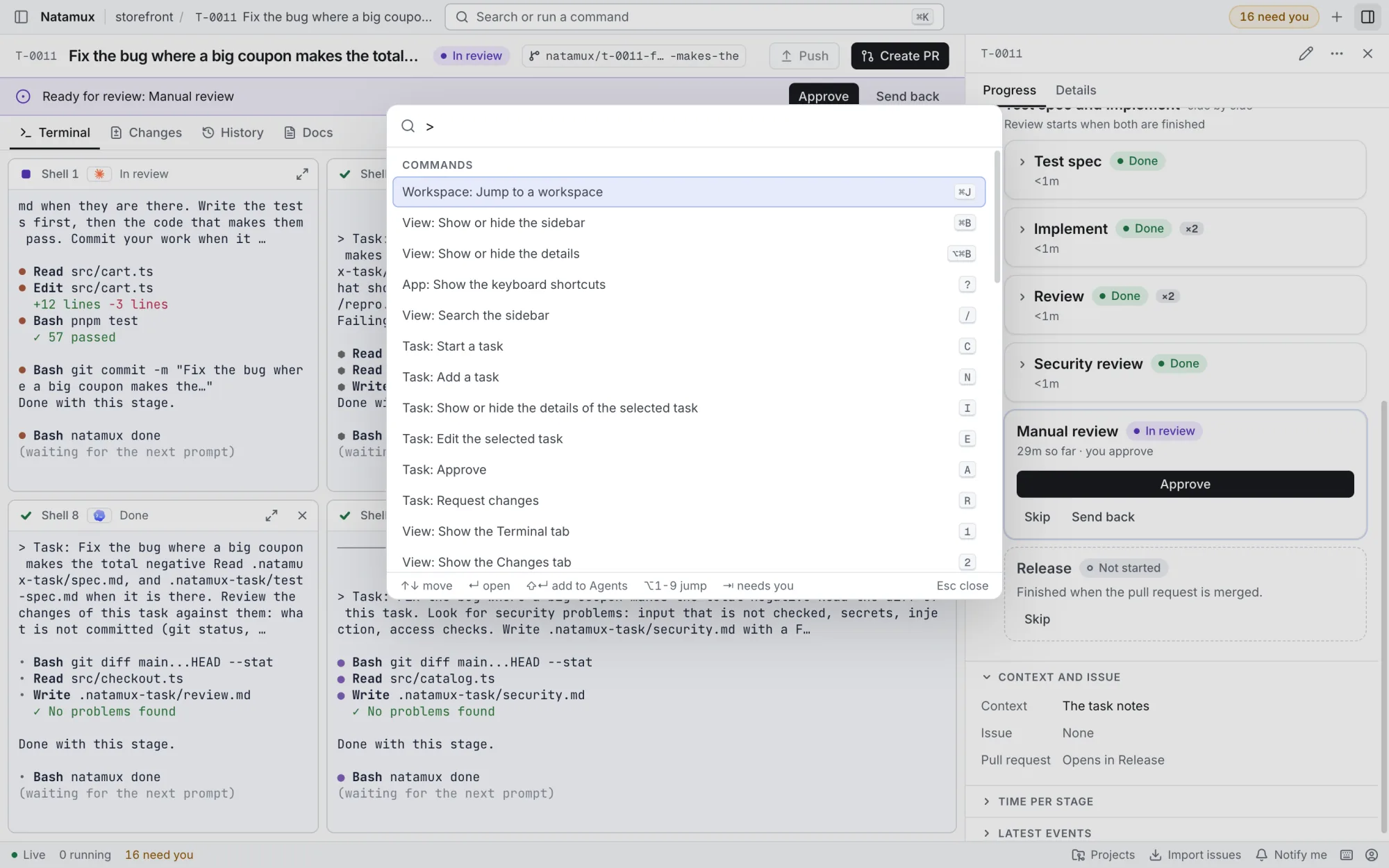Open the three-dots more menu
The height and width of the screenshot is (868, 1389).
tap(1337, 53)
